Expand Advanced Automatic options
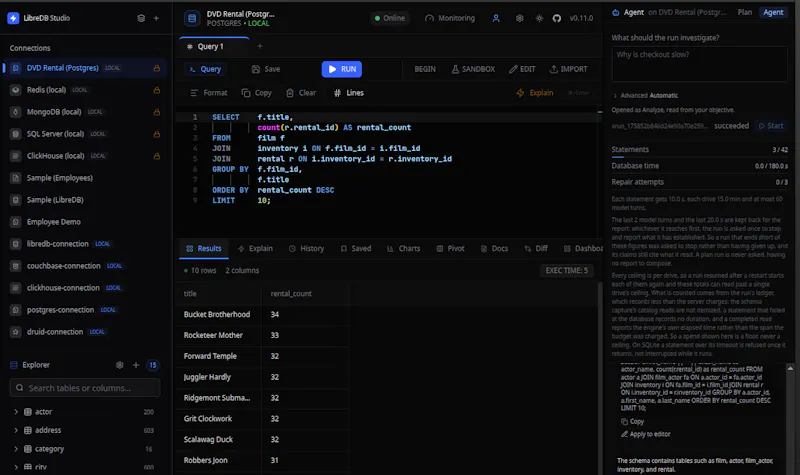 tap(645, 95)
